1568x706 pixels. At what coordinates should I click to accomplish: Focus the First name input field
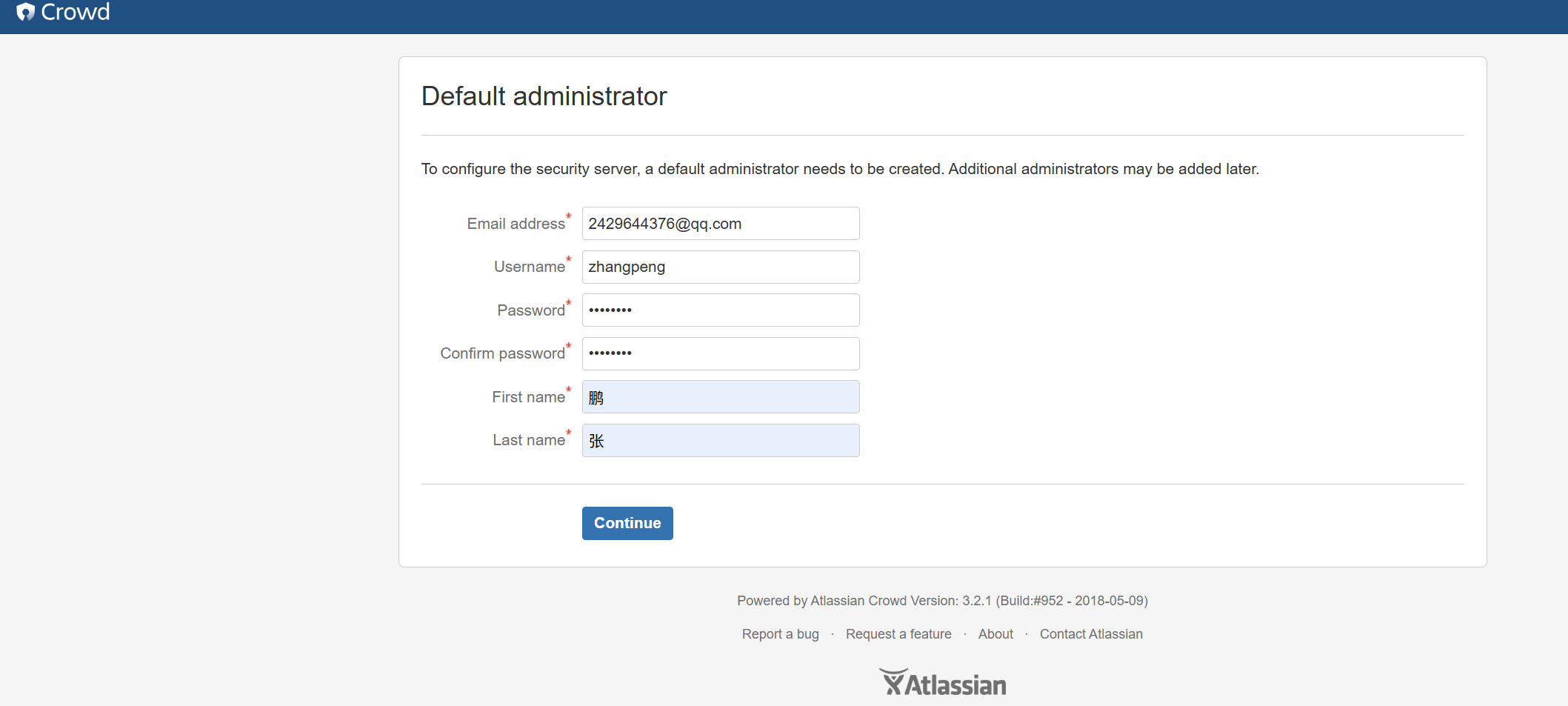[x=720, y=397]
